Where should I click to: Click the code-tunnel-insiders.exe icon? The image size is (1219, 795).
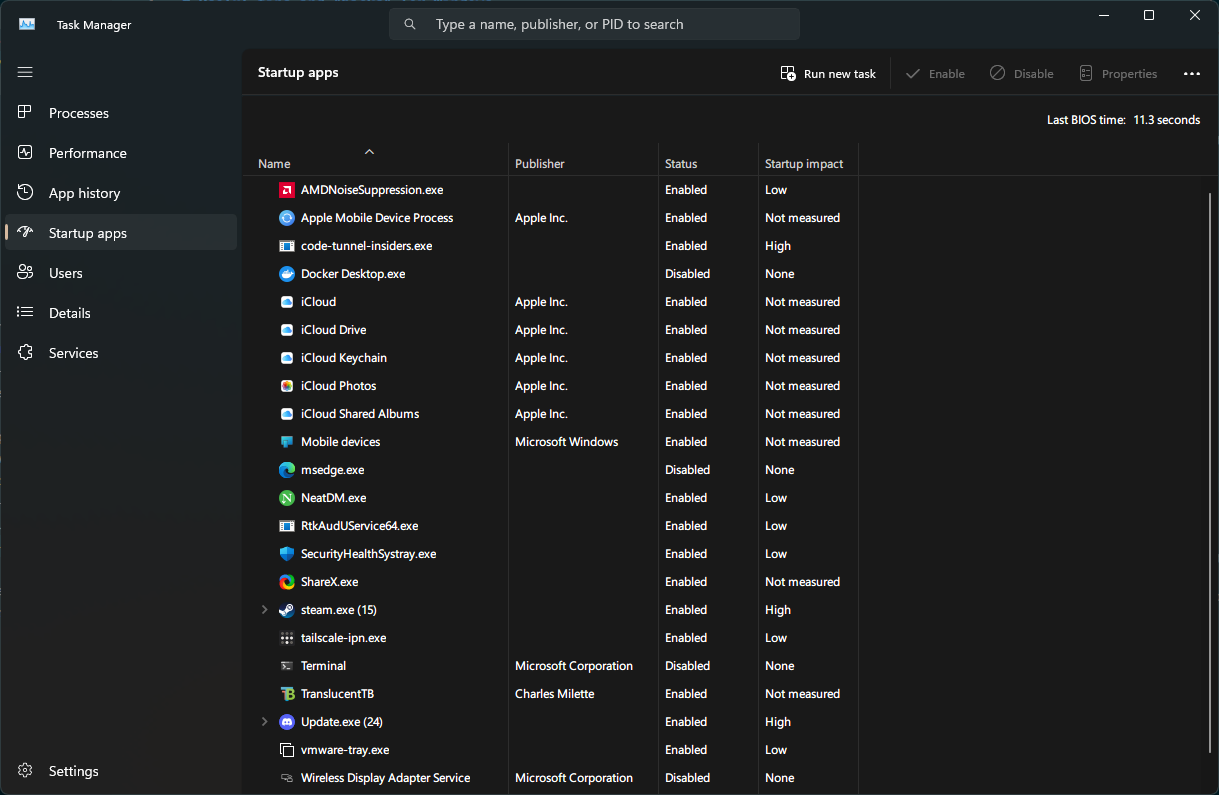click(287, 246)
